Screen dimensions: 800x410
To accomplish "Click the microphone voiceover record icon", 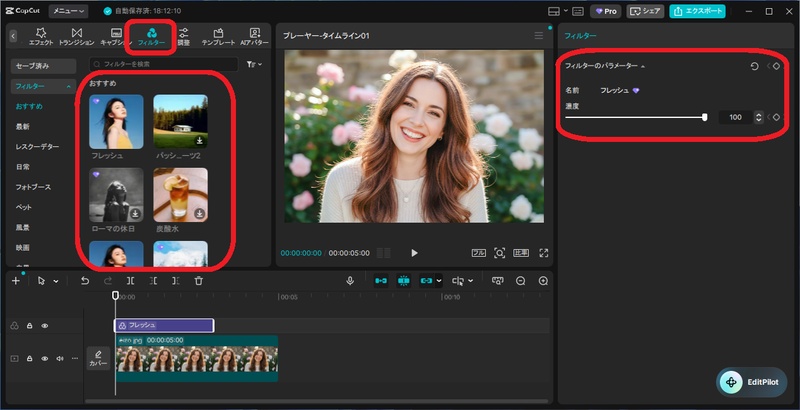I will tap(350, 281).
